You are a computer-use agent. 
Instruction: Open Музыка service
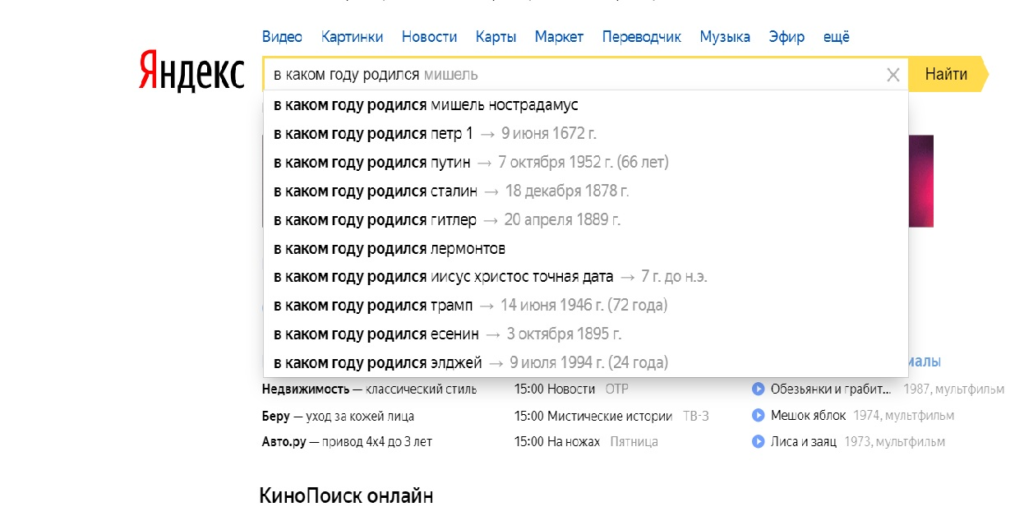(x=725, y=37)
